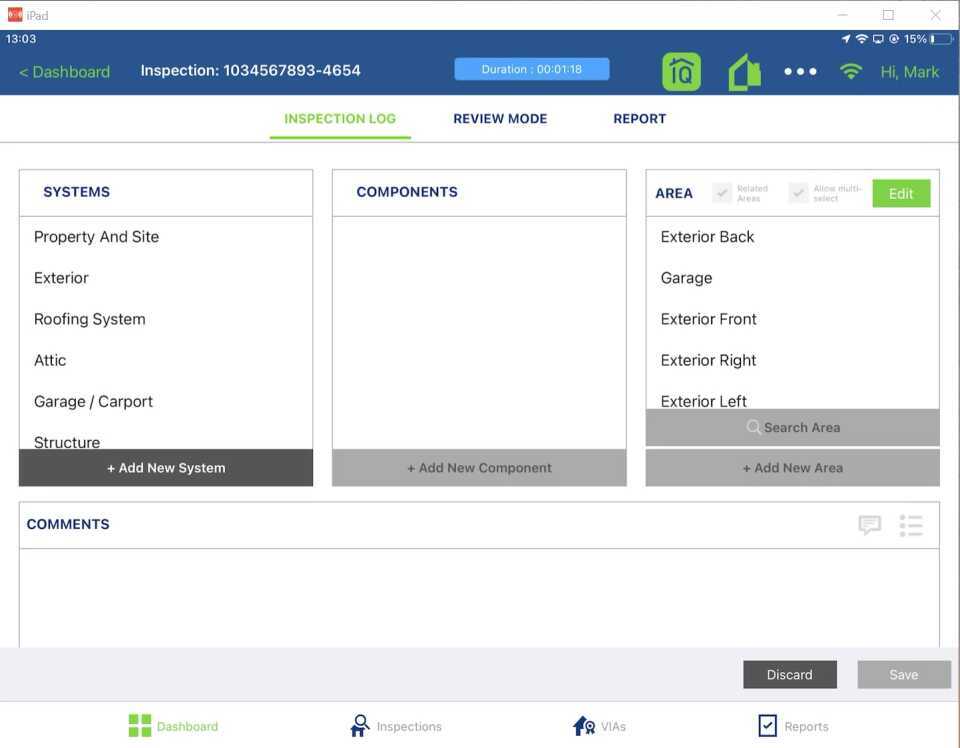Image resolution: width=960 pixels, height=748 pixels.
Task: Switch to the Report tab
Action: (639, 118)
